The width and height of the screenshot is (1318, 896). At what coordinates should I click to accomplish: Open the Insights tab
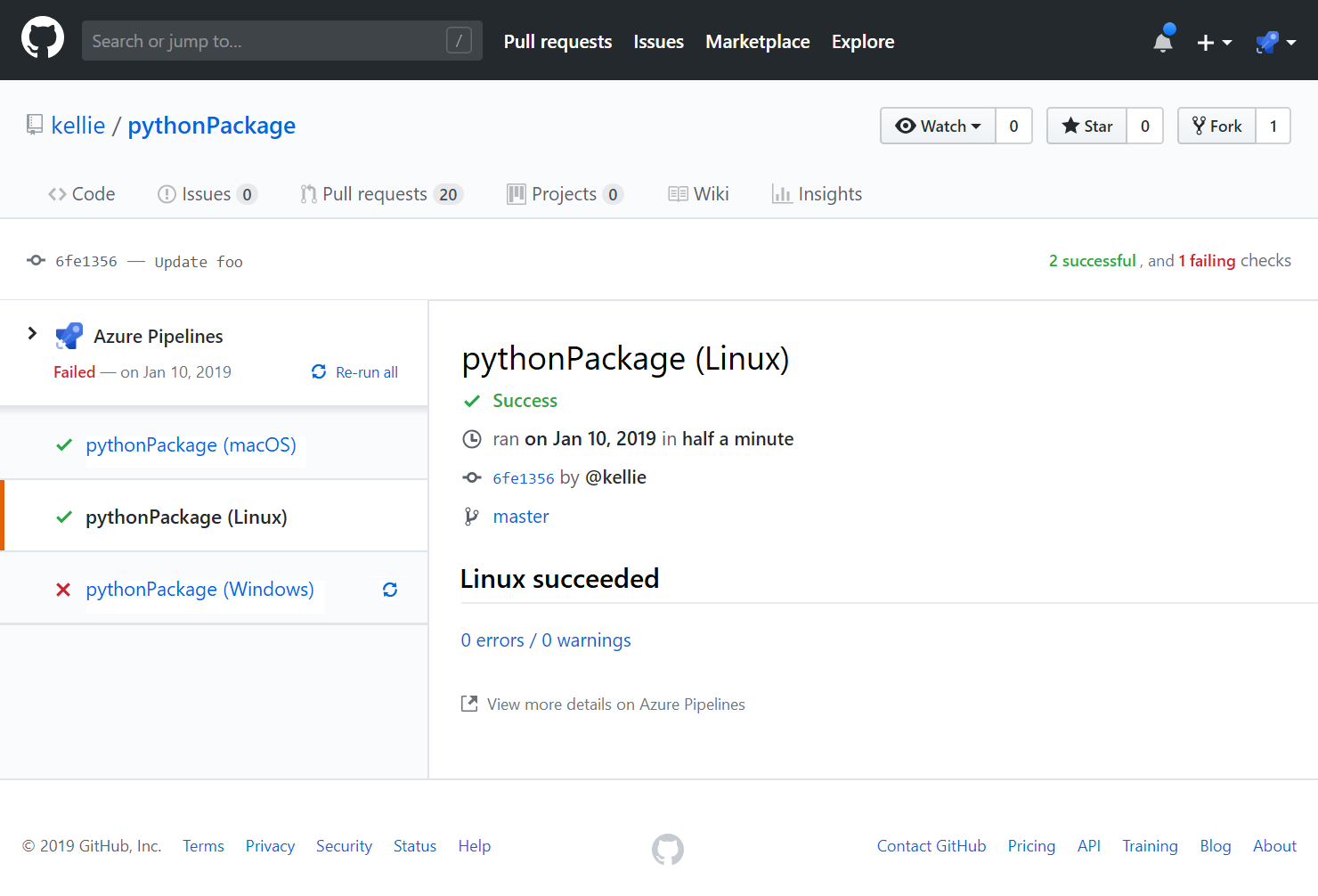click(818, 194)
